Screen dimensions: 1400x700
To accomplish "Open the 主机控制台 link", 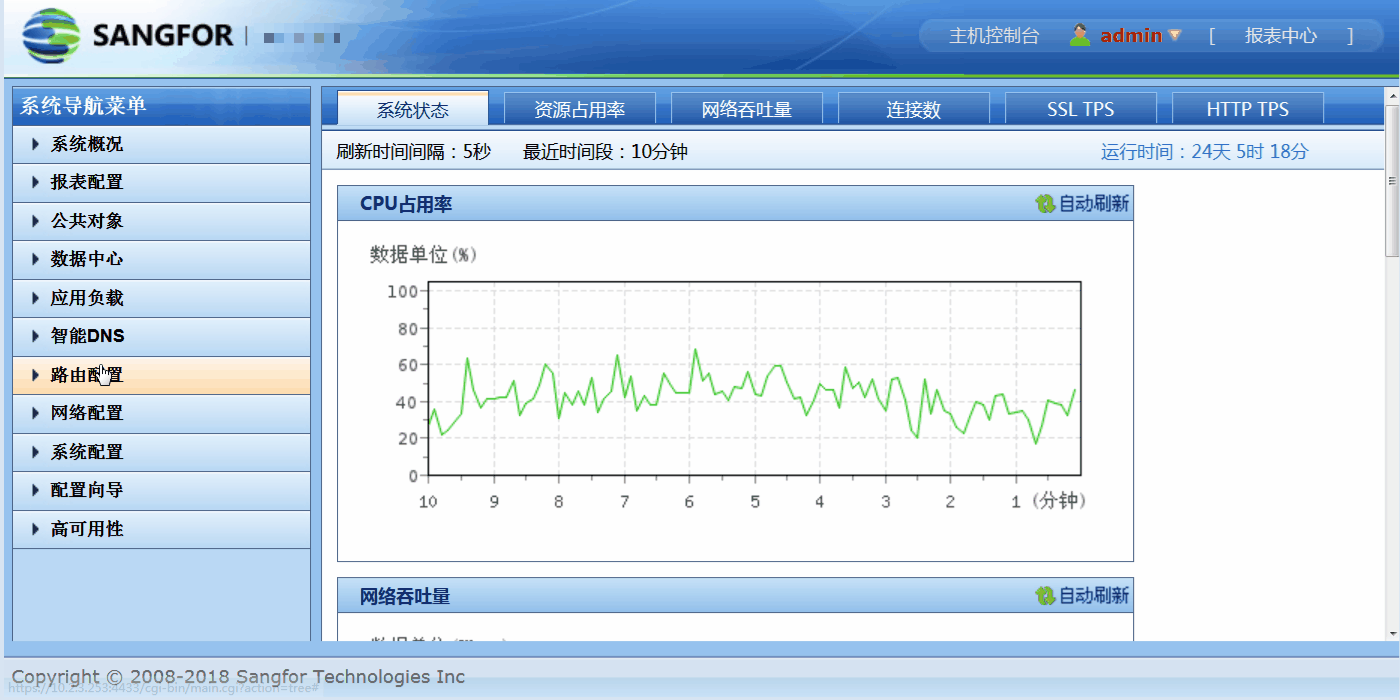I will click(993, 36).
